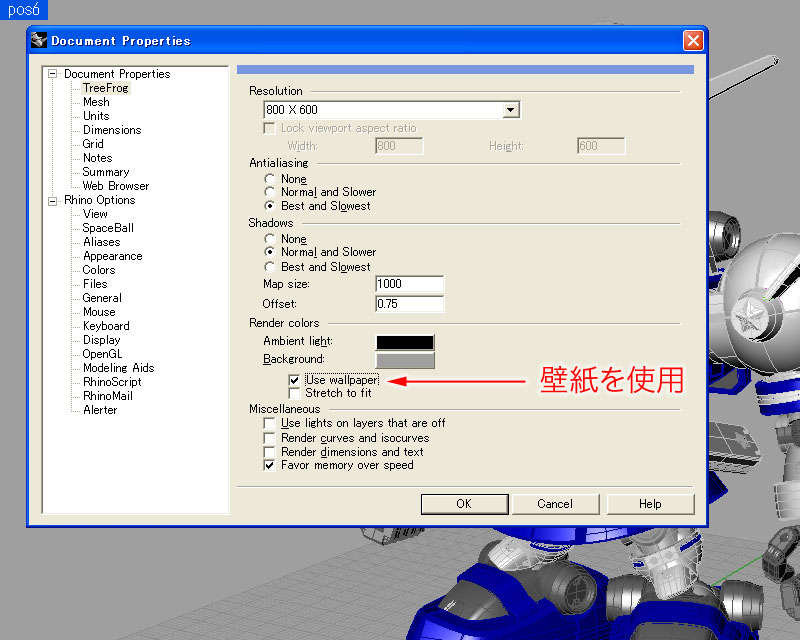Click the Width input field
This screenshot has width=800, height=640.
pos(399,146)
